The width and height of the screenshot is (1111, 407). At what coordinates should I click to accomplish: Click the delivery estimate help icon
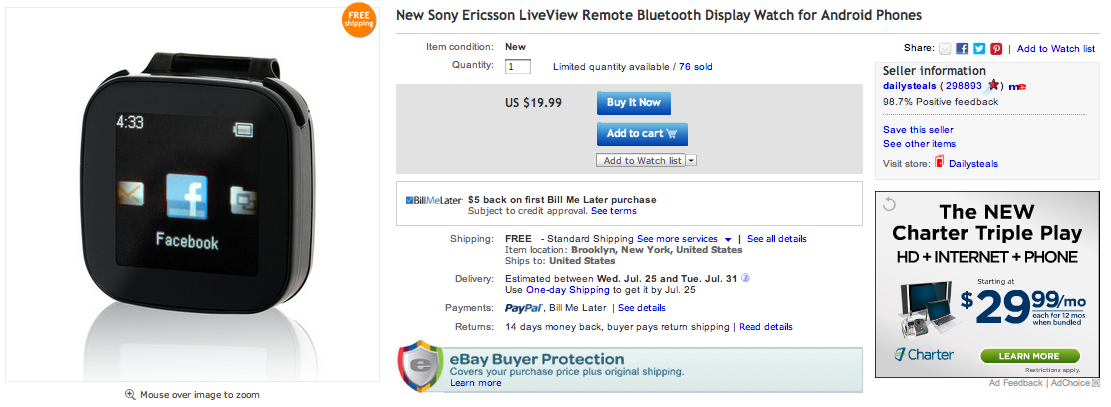tap(746, 277)
